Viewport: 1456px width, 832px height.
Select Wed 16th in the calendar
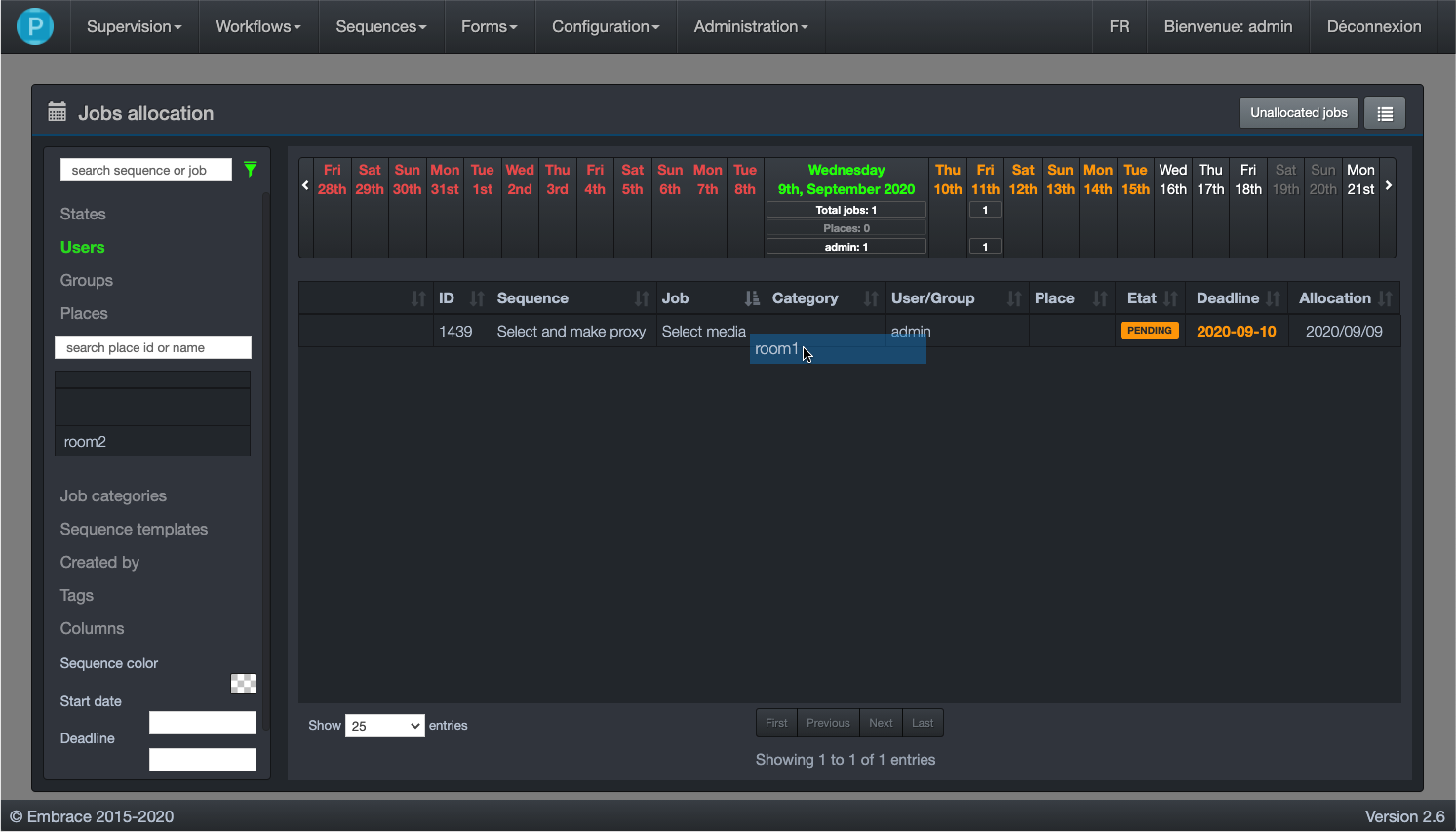click(1173, 179)
